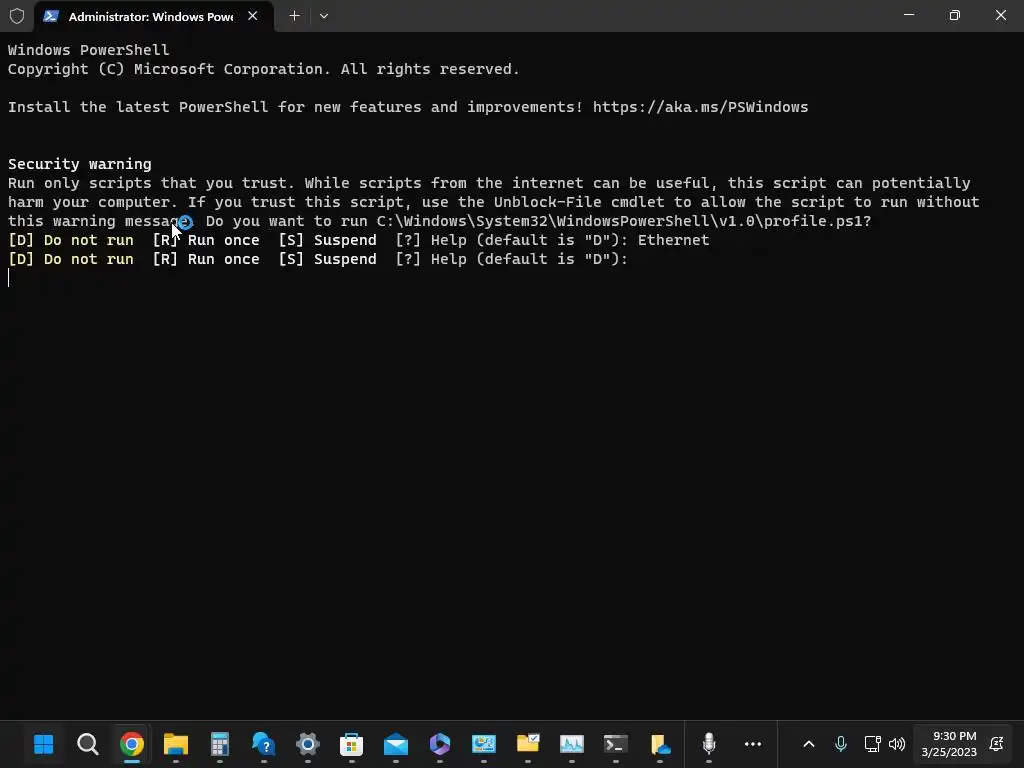Viewport: 1024px width, 768px height.
Task: Click the "Security warning" heading text
Action: pyautogui.click(x=80, y=164)
